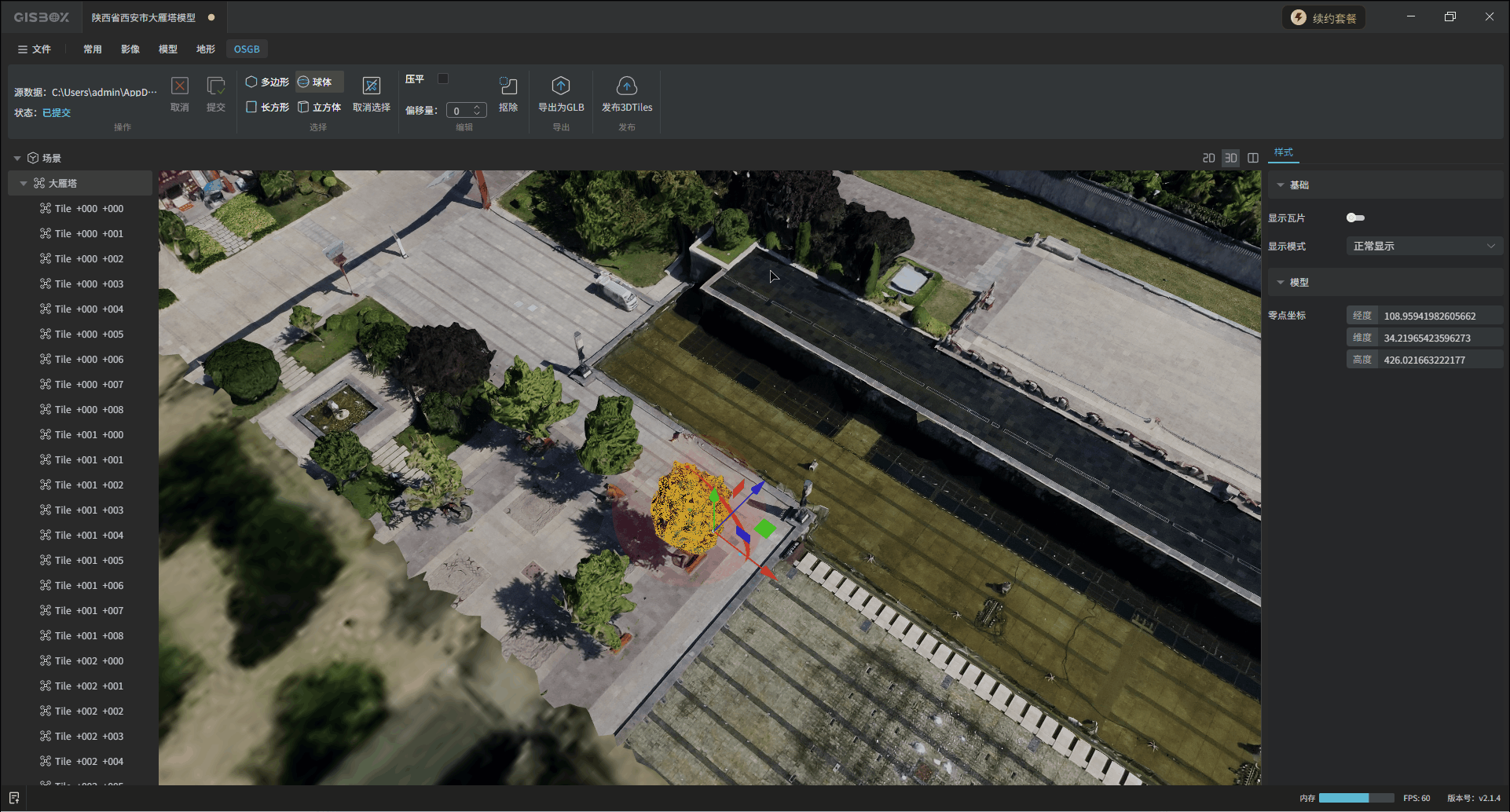Choose the 多边形 polygon selection tool
This screenshot has height=812, width=1510.
267,82
